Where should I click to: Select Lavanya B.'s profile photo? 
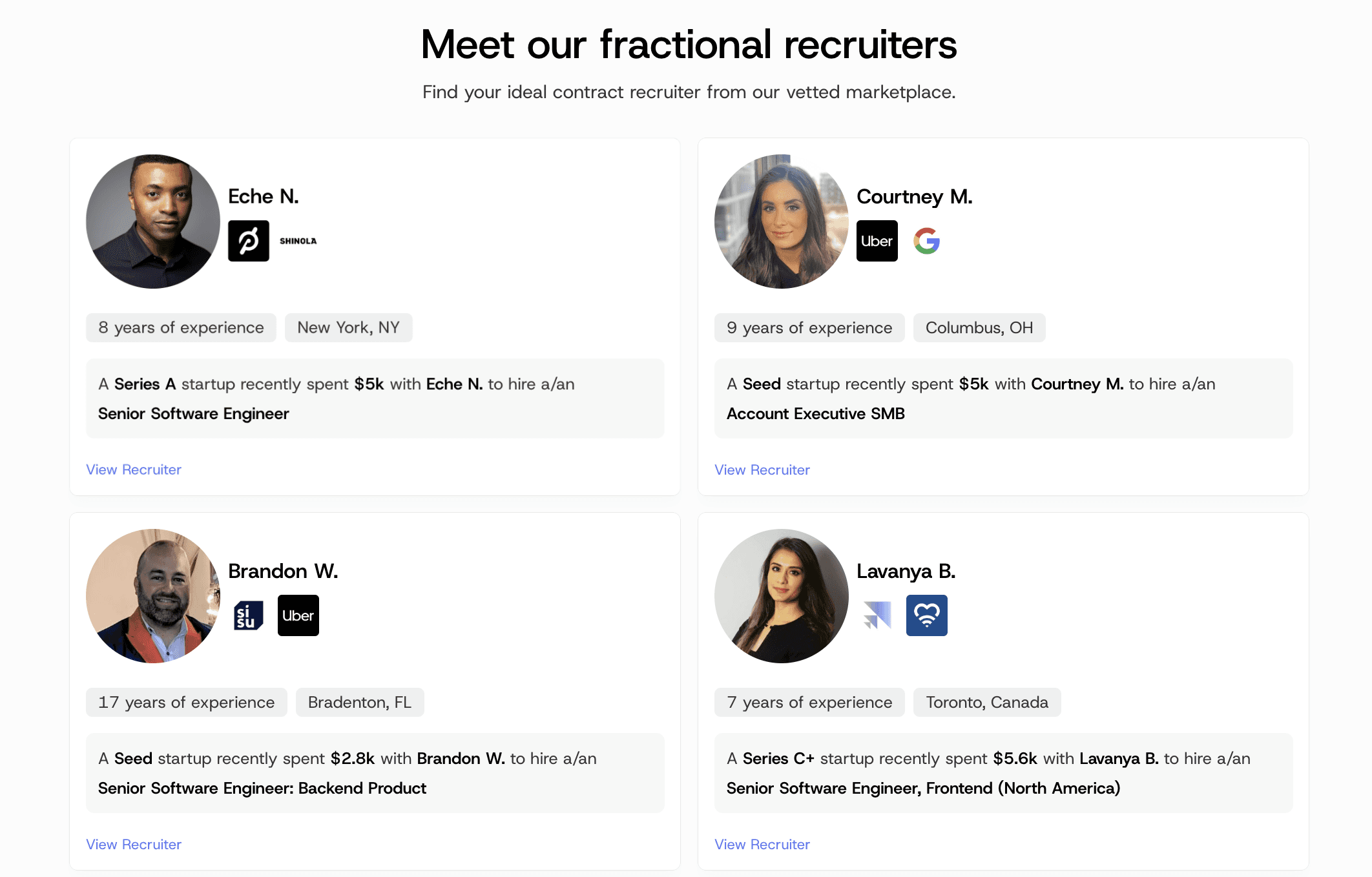(x=781, y=596)
